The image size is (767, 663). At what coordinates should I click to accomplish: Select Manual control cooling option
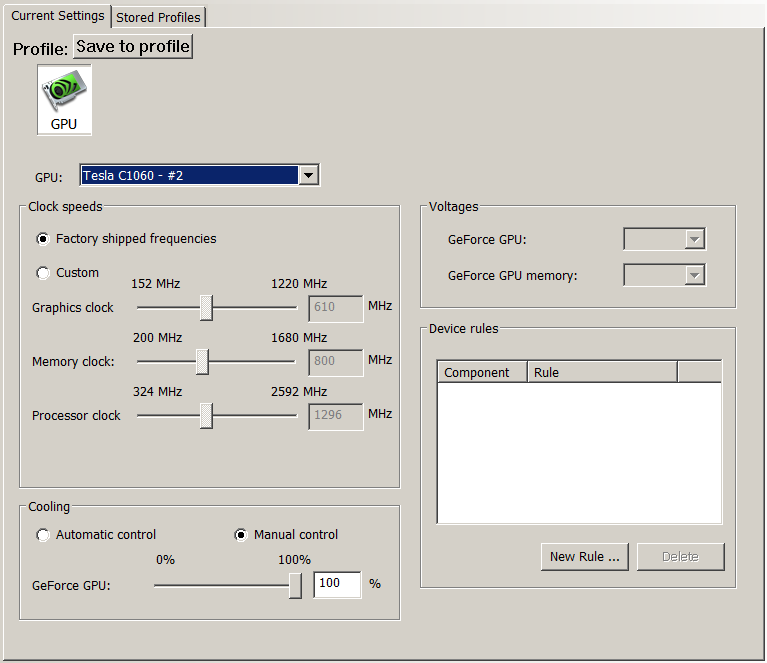point(241,535)
